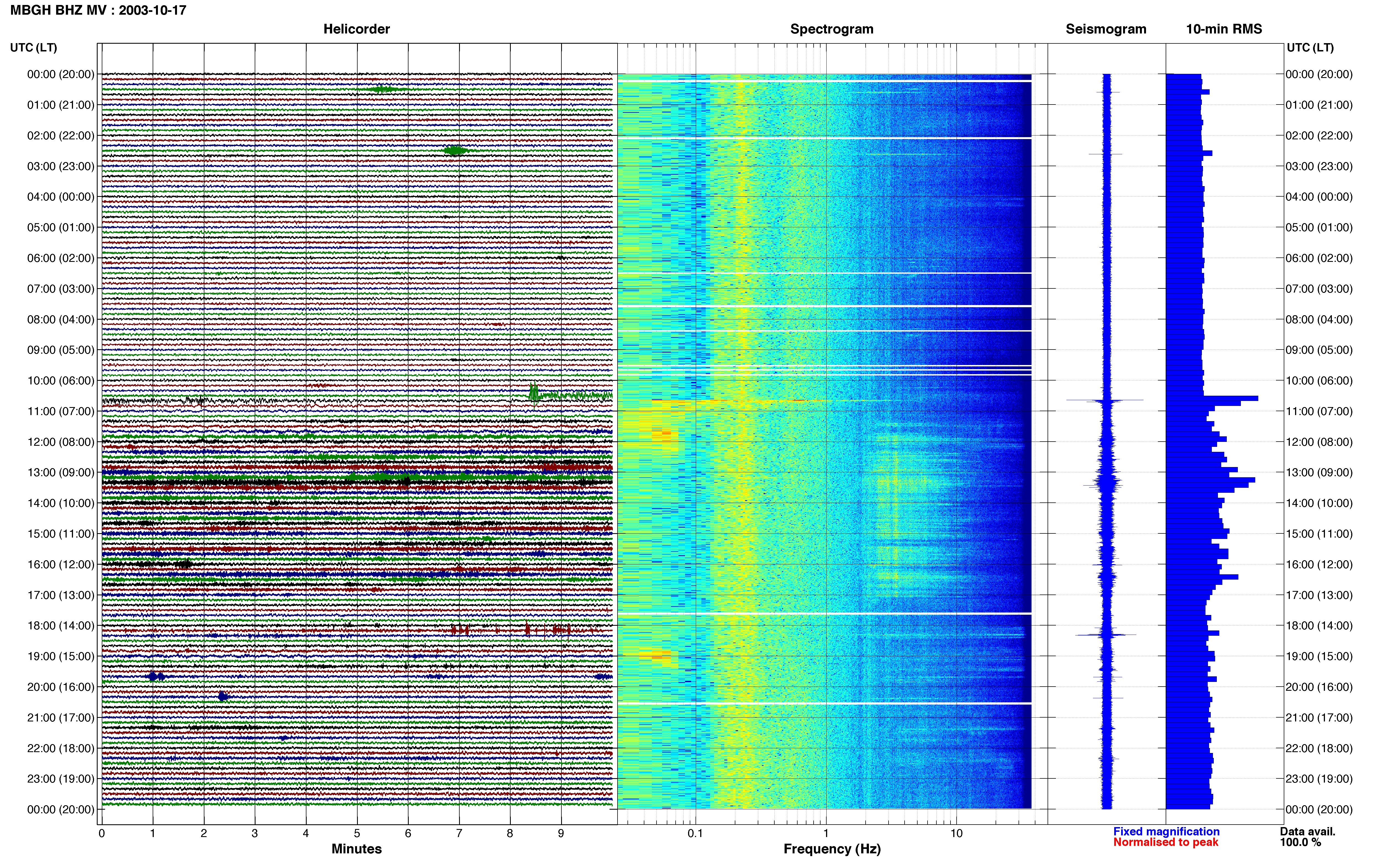Click the plot title "MBGH BHZ MV : 2003-10-17"
This screenshot has width=1388, height=868.
coord(98,10)
